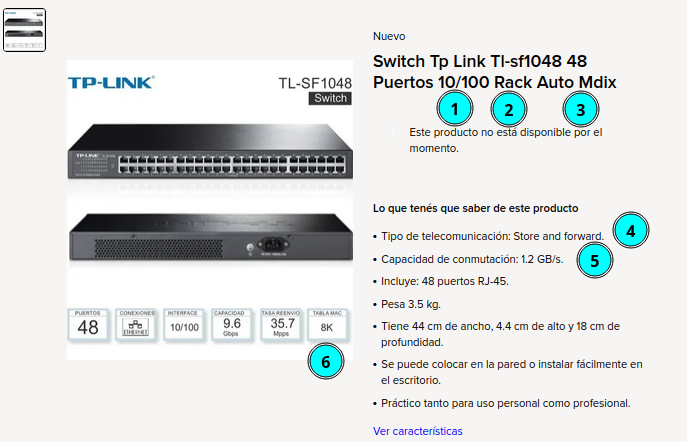Click the Nuevo condition label
This screenshot has height=442, width=687.
tap(389, 36)
